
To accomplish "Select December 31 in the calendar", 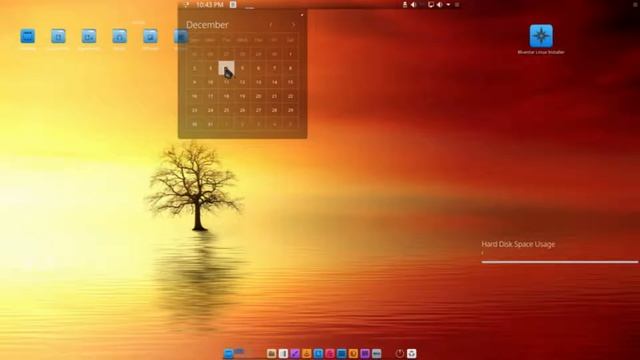I will point(211,124).
